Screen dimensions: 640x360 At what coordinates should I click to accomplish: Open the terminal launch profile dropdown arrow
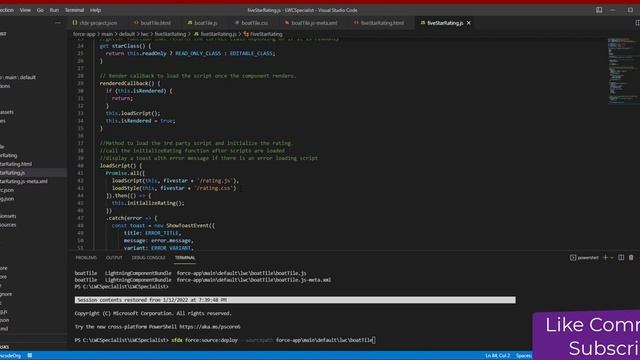[612, 258]
